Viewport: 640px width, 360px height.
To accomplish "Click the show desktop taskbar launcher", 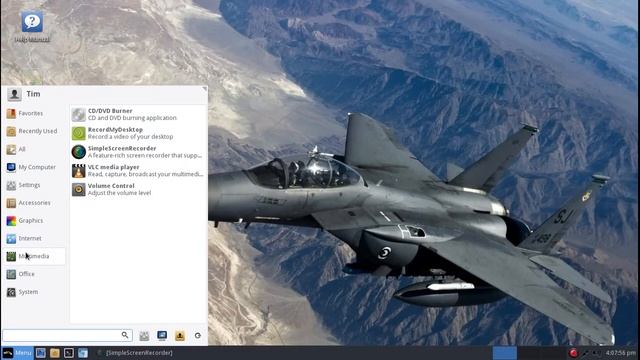I will click(x=40, y=353).
